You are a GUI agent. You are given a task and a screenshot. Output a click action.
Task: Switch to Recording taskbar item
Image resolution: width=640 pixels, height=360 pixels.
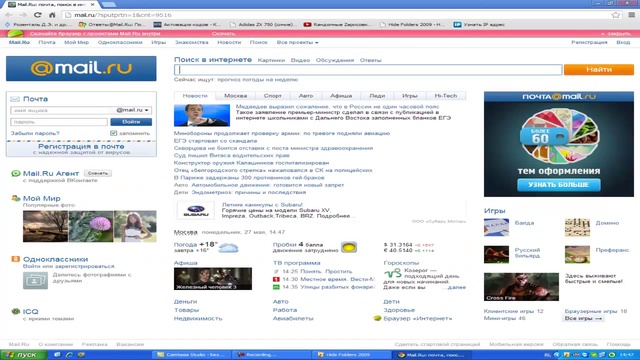pos(271,355)
